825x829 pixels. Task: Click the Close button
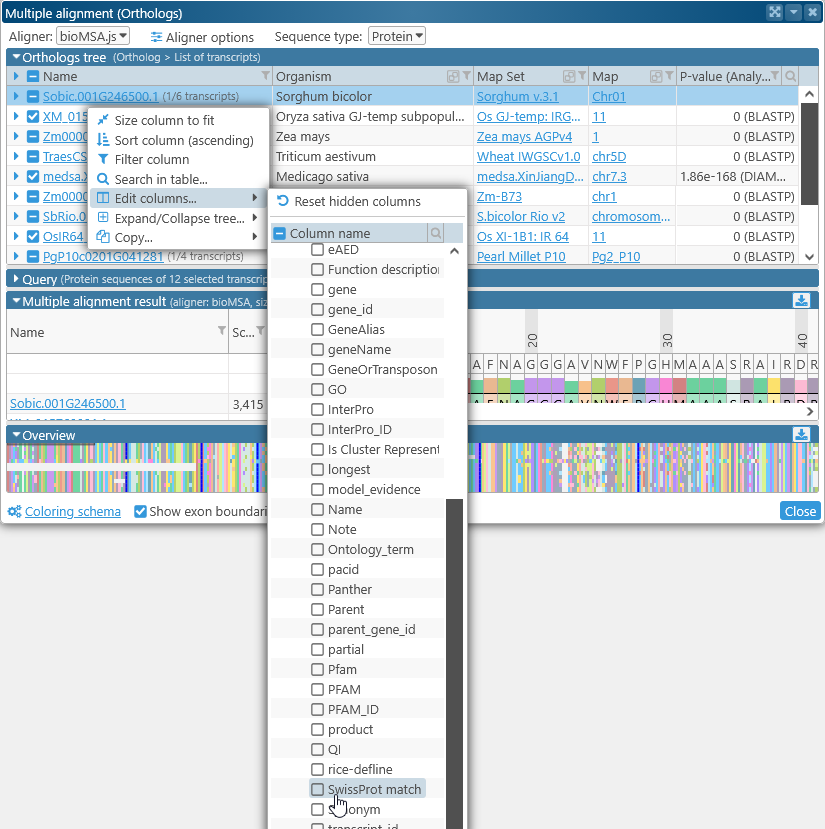click(x=799, y=511)
